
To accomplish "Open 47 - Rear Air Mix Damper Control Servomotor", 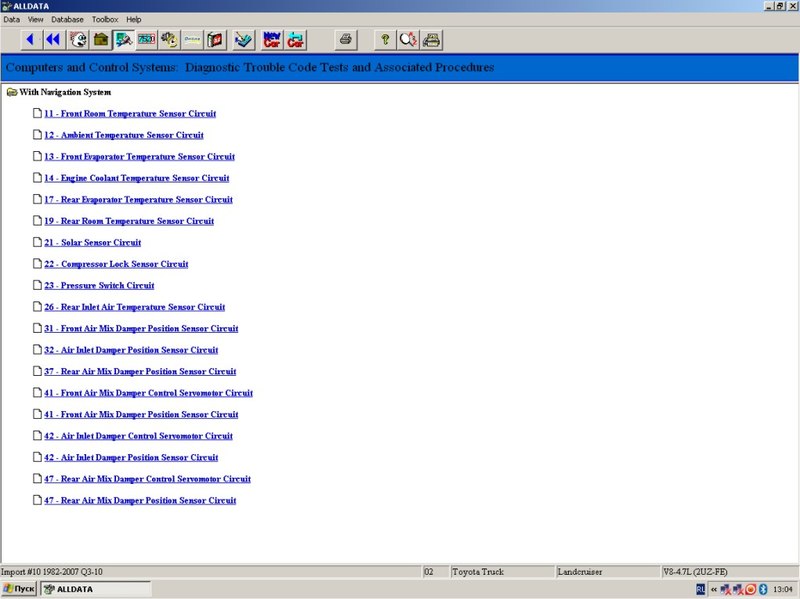I will 147,479.
